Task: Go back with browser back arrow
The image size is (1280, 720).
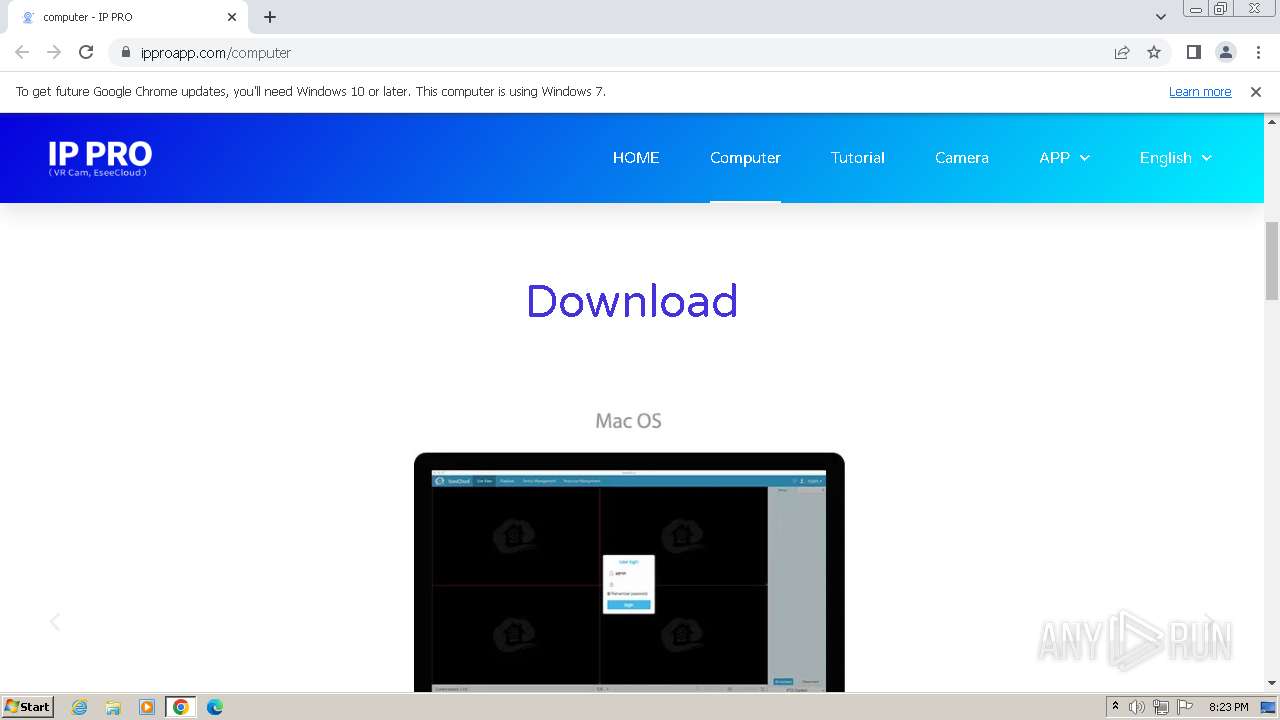Action: [22, 52]
